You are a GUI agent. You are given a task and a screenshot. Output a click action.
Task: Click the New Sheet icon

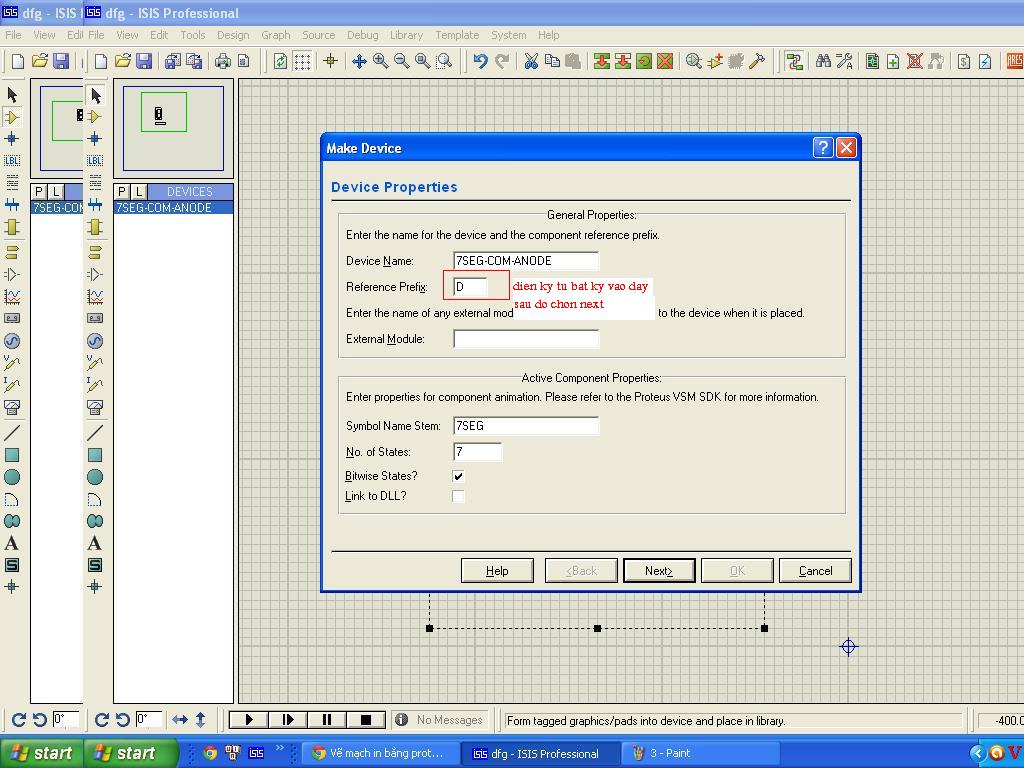pyautogui.click(x=893, y=61)
